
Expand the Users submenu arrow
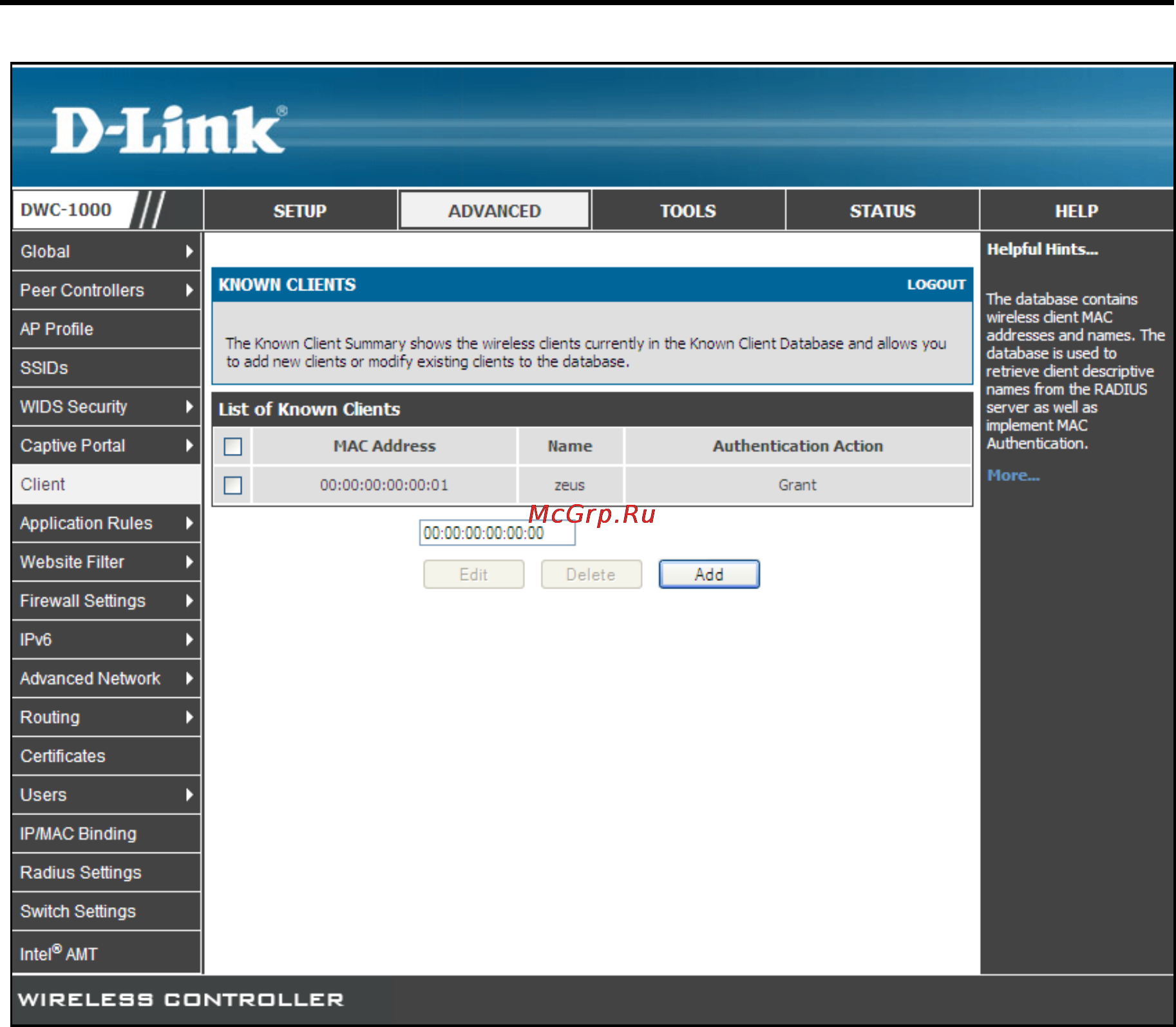point(189,795)
